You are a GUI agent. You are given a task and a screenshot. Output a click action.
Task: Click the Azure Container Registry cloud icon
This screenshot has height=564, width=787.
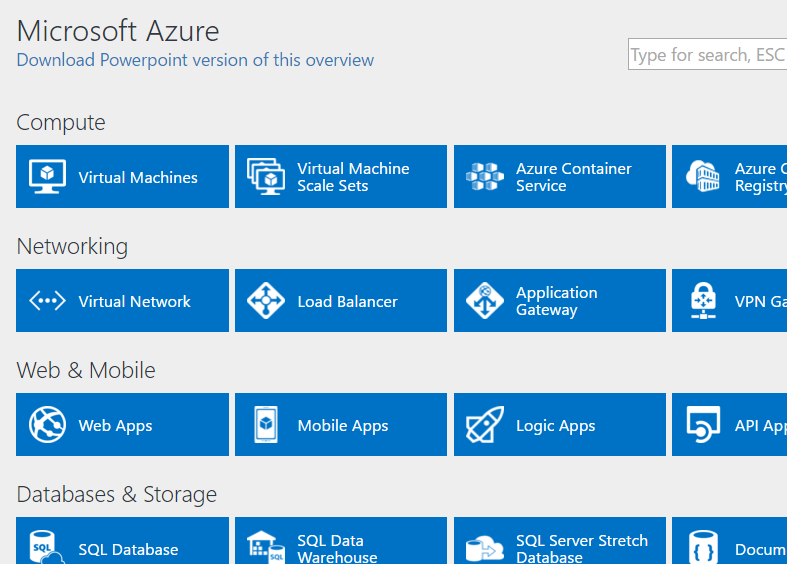tap(703, 176)
